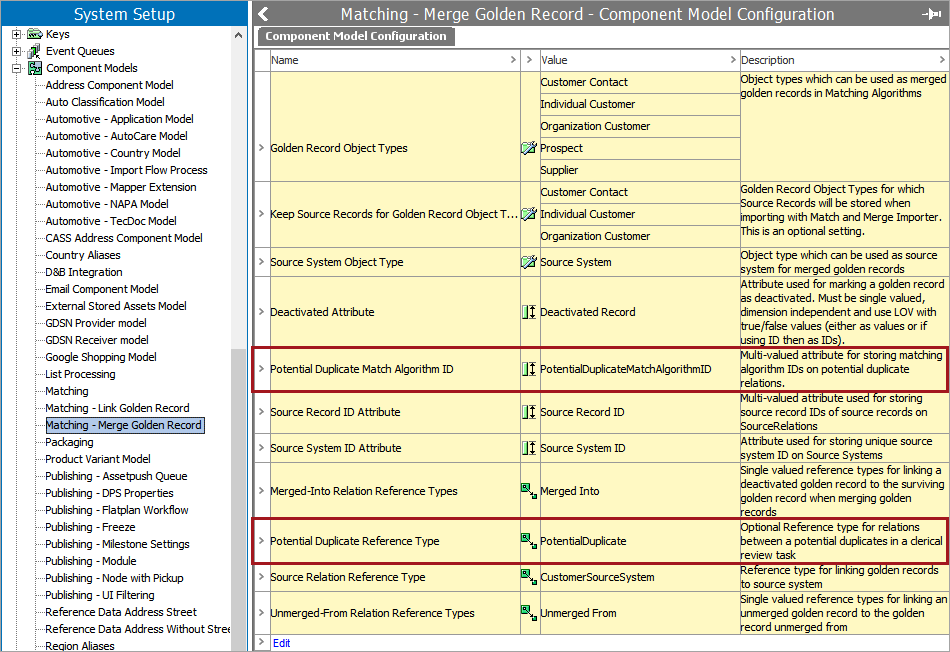Click the Keep Source Records row edit icon
Viewport: 950px width, 652px height.
[529, 214]
